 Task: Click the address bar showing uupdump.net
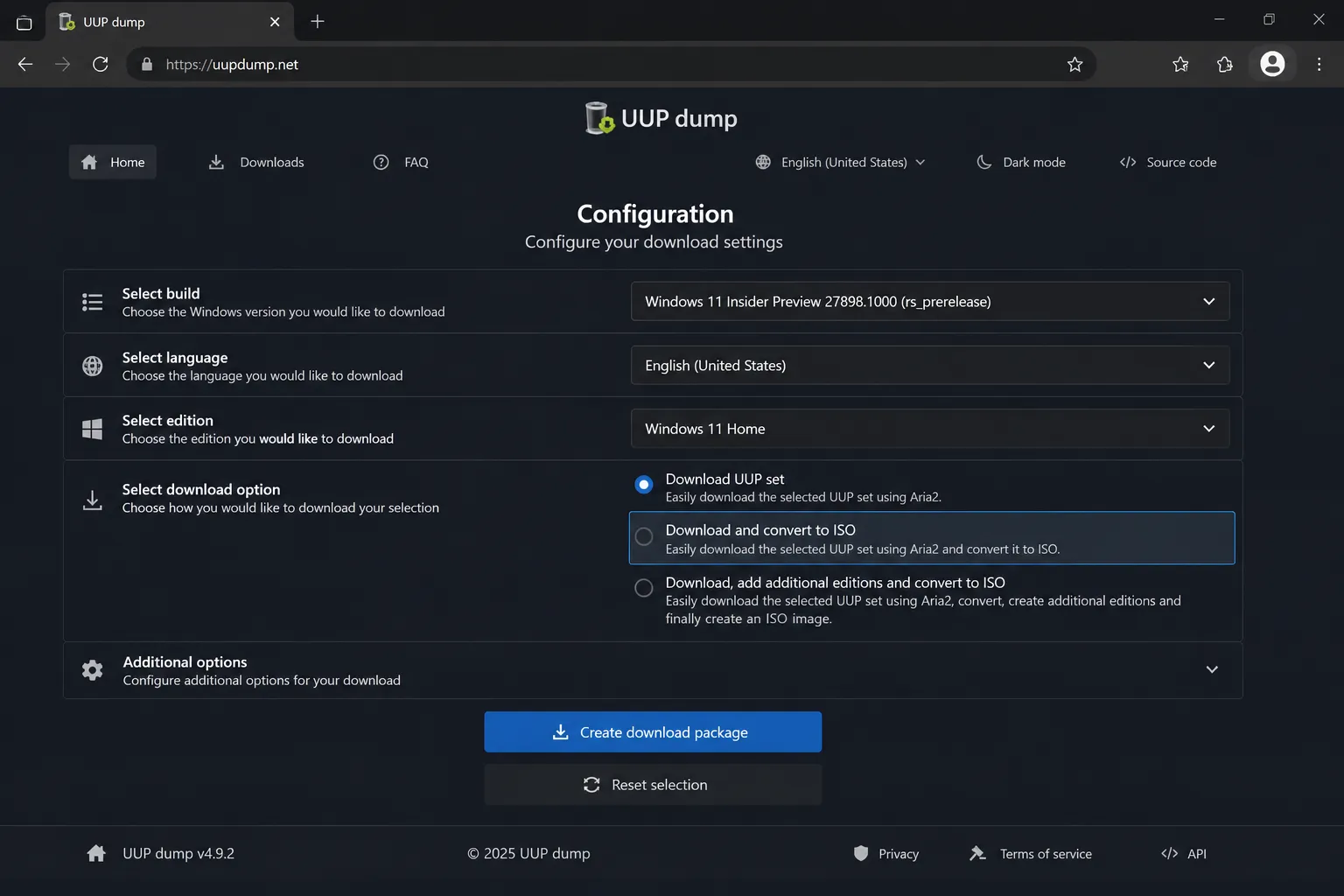coord(611,64)
